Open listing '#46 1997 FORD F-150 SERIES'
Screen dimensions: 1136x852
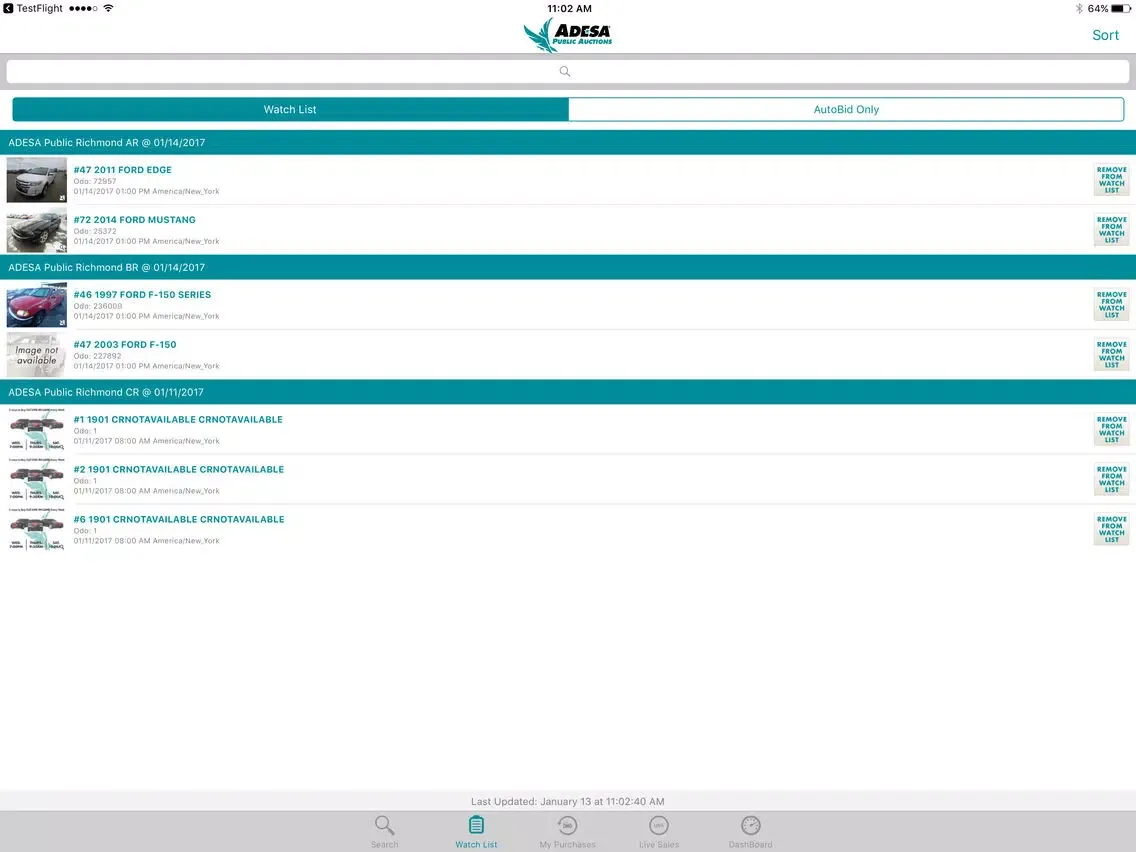tap(142, 294)
